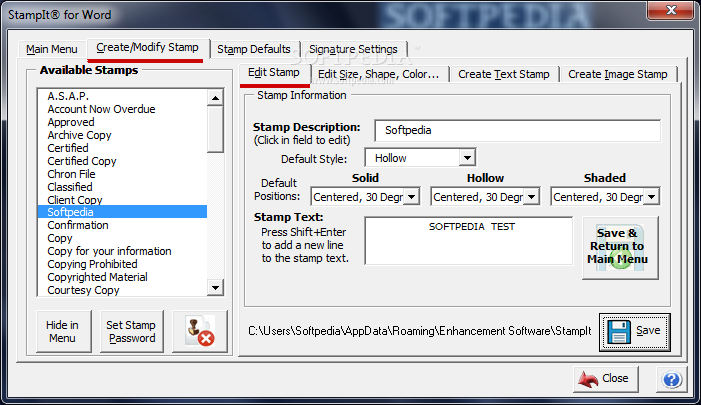The width and height of the screenshot is (701, 405).
Task: Open the Default Style dropdown
Action: (x=467, y=158)
